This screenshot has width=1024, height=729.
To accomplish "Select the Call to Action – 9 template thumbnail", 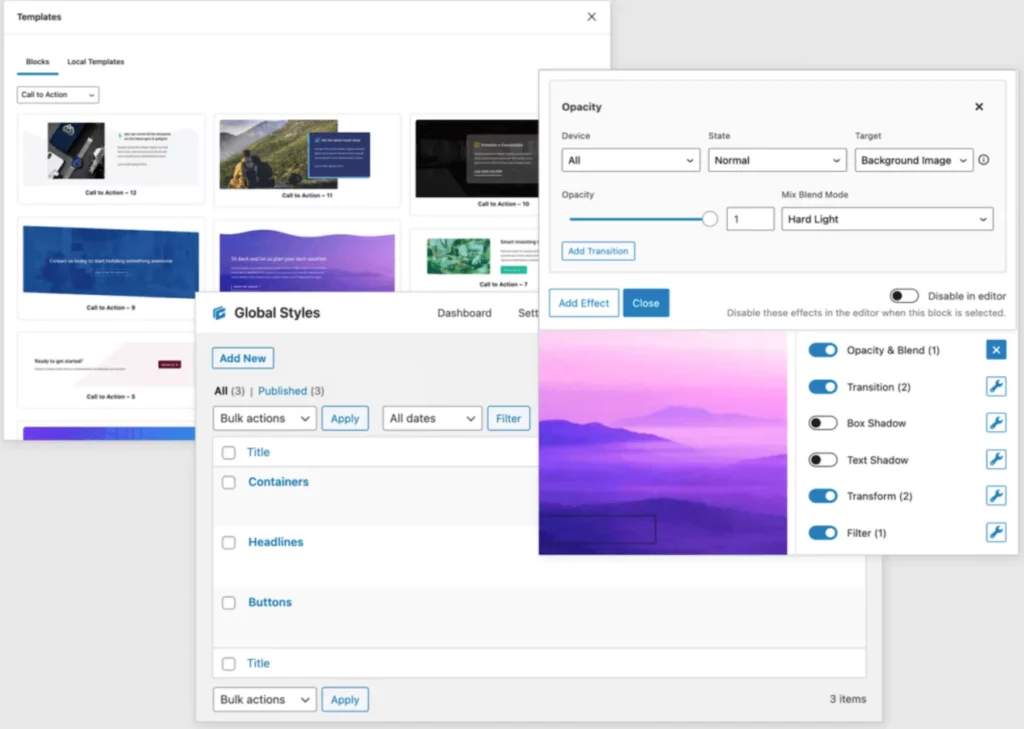I will [110, 262].
